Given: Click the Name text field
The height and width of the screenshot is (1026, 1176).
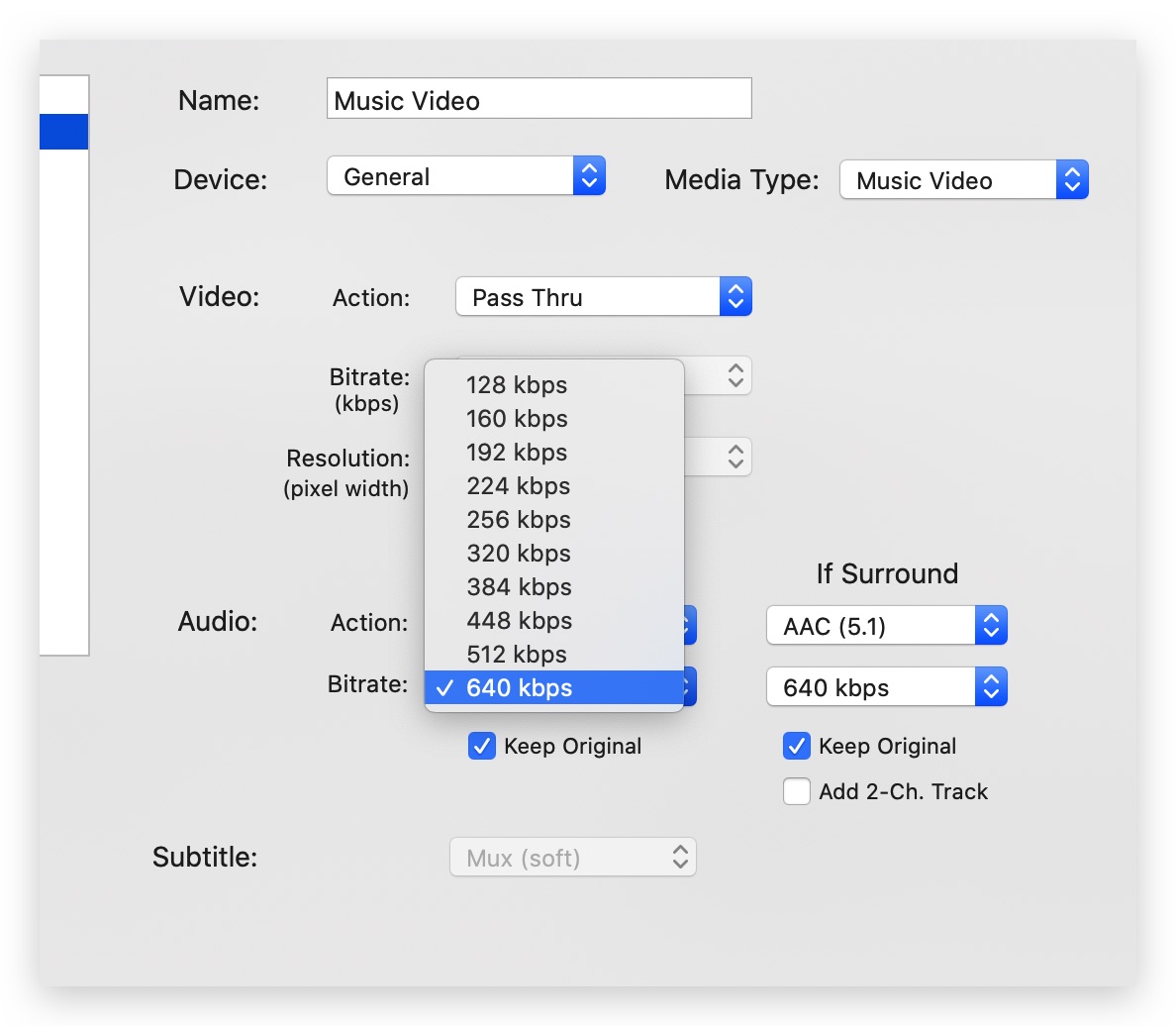Looking at the screenshot, I should point(539,100).
